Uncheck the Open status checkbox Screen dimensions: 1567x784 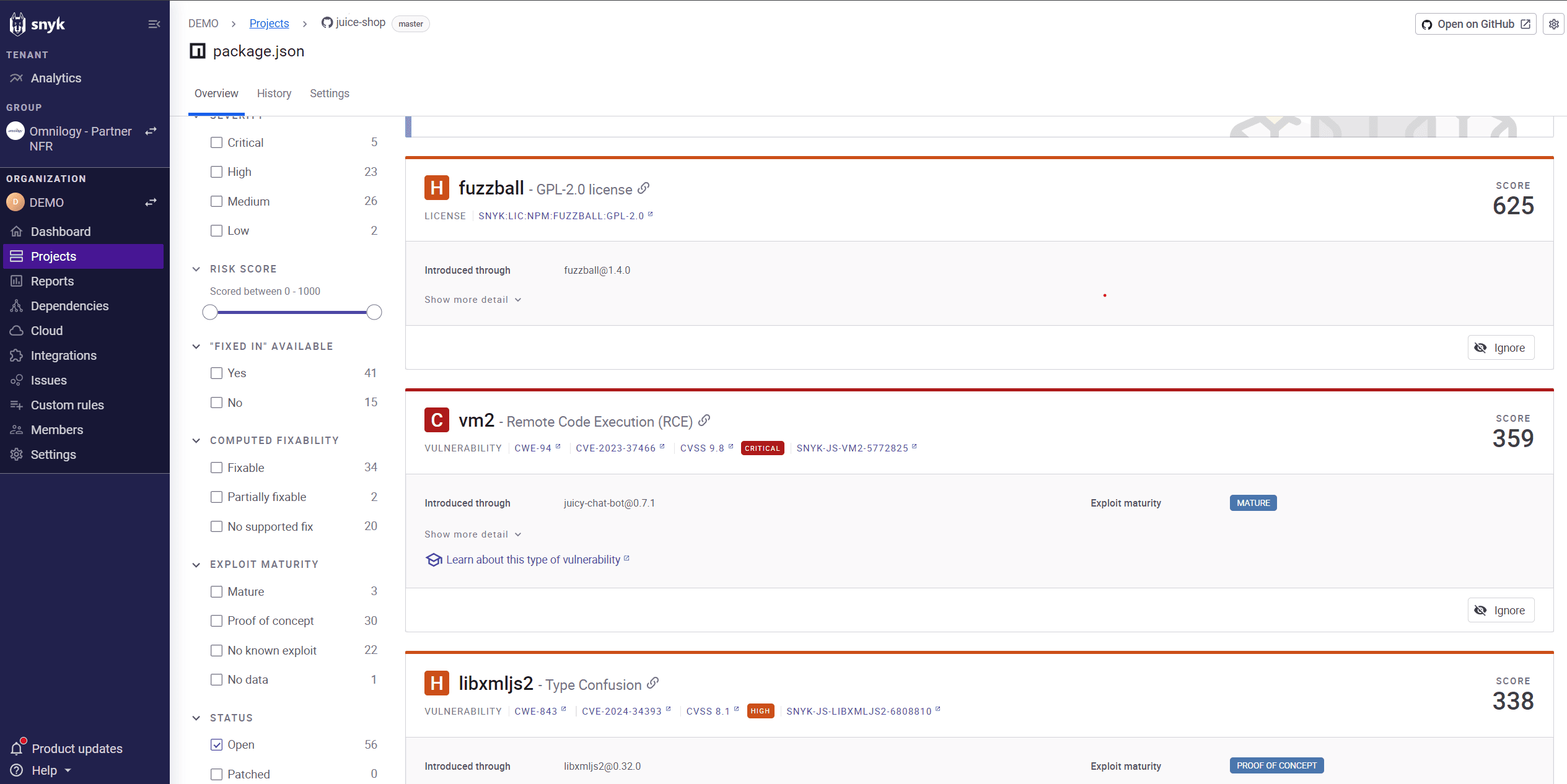pos(216,744)
